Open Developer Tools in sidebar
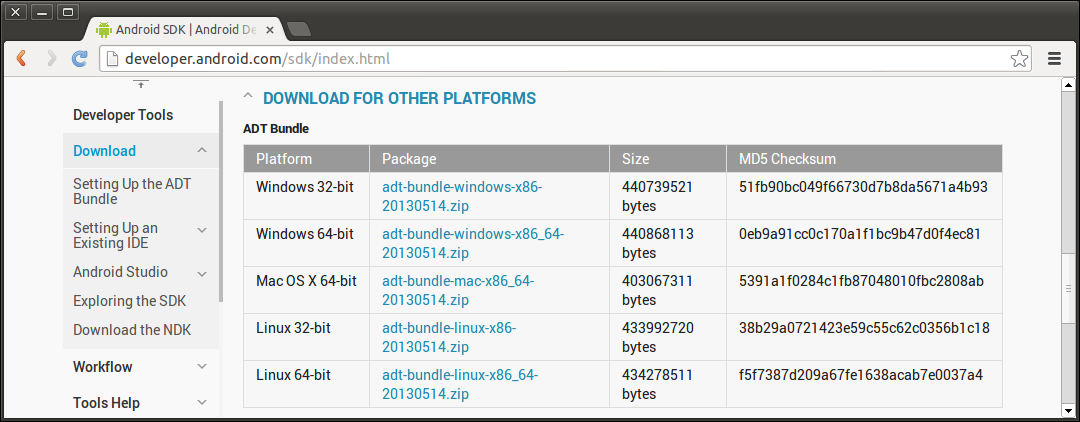1080x422 pixels. pyautogui.click(x=123, y=115)
